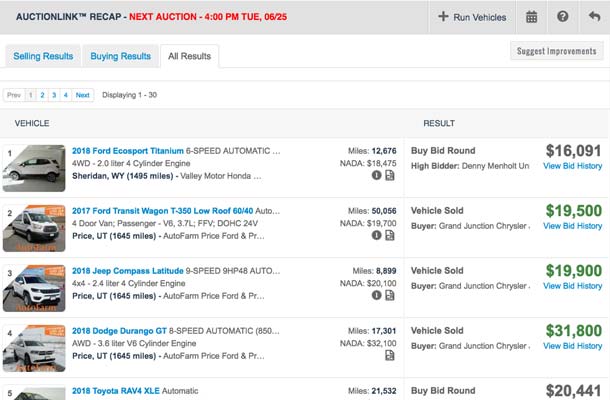The height and width of the screenshot is (400, 610).
Task: Click the $19,500 sold price
Action: pos(573,211)
